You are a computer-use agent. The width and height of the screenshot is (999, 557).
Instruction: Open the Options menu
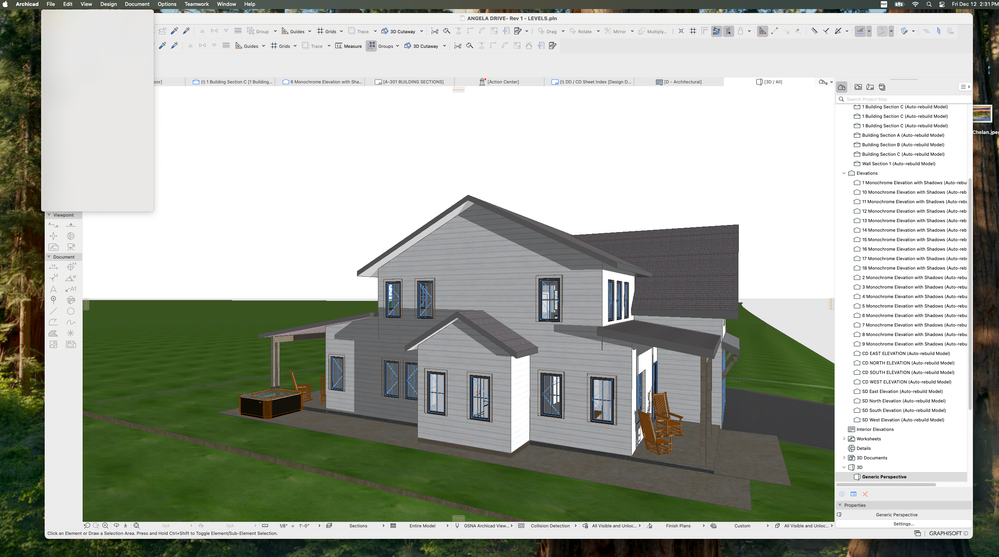pyautogui.click(x=167, y=4)
